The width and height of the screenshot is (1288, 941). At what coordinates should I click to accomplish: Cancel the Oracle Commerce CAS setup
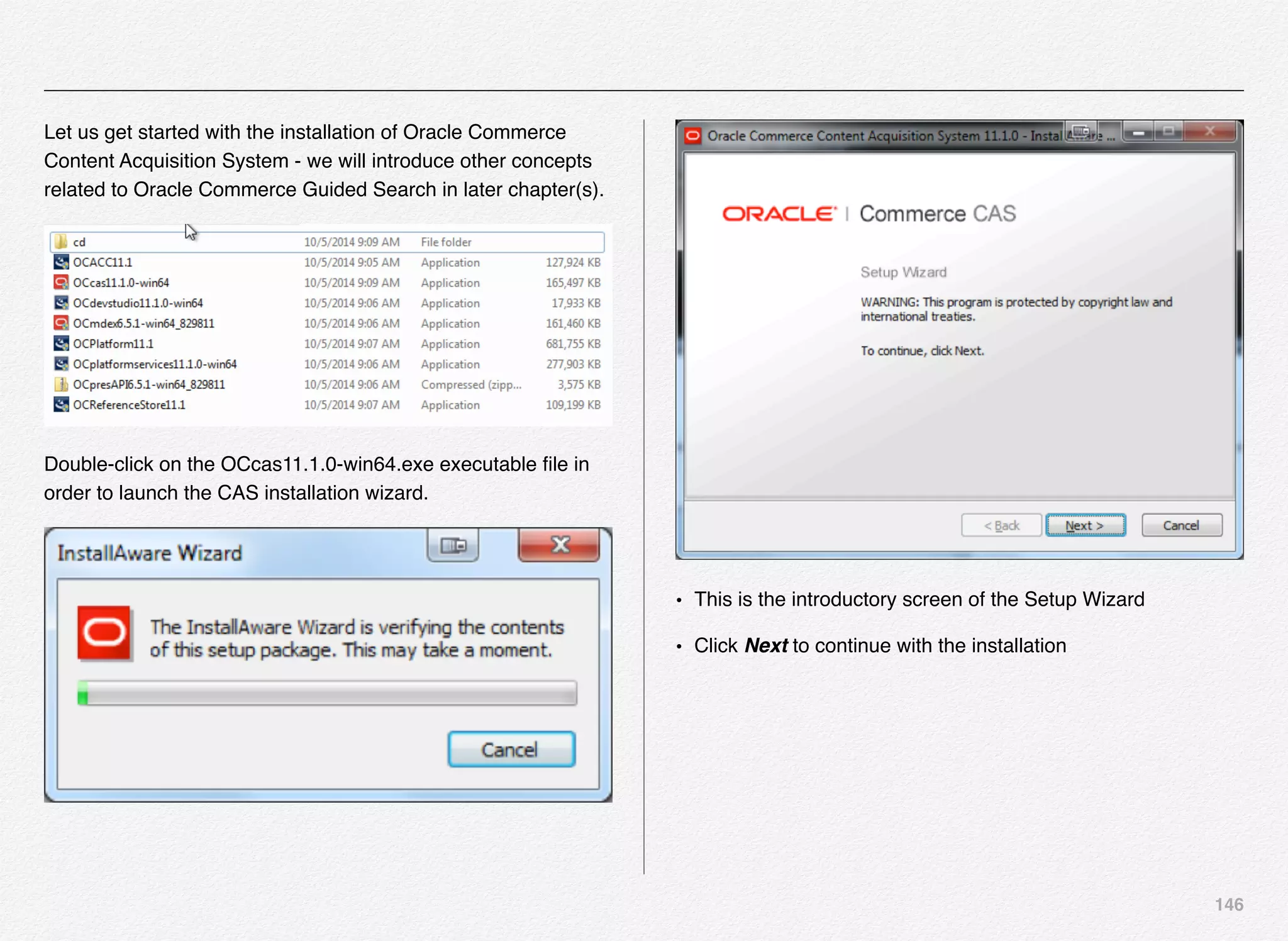point(1182,525)
